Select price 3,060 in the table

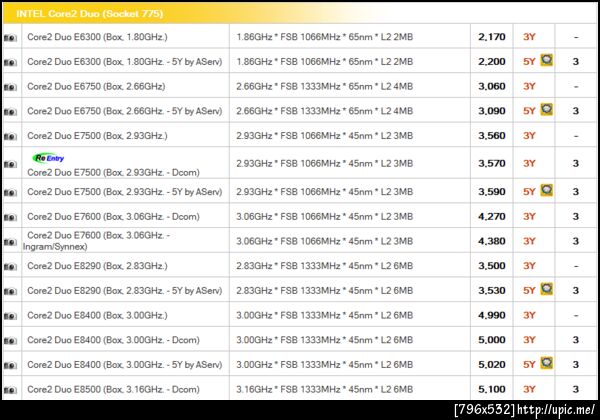[492, 86]
